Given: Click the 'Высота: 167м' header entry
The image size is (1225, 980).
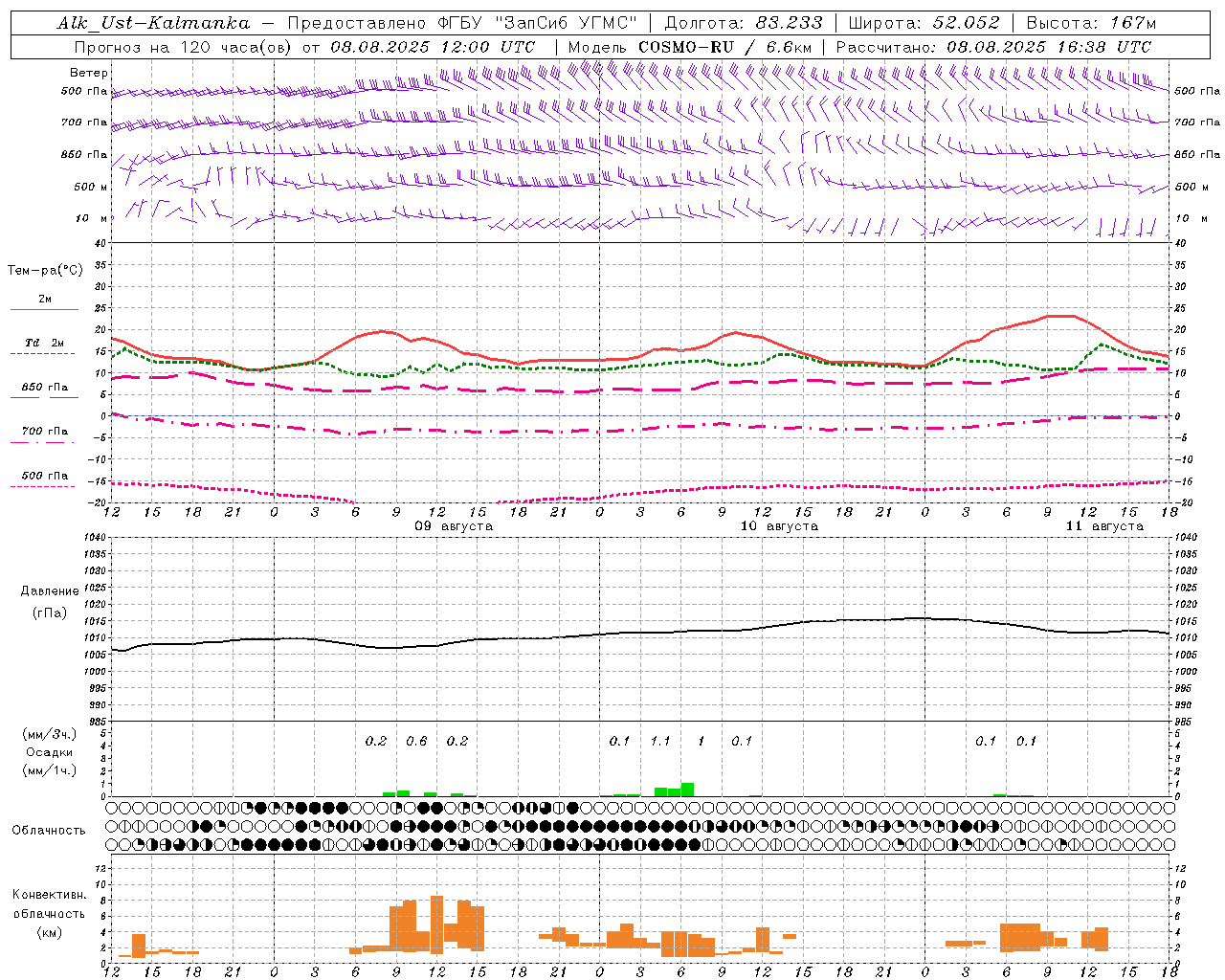Looking at the screenshot, I should click(x=1091, y=23).
